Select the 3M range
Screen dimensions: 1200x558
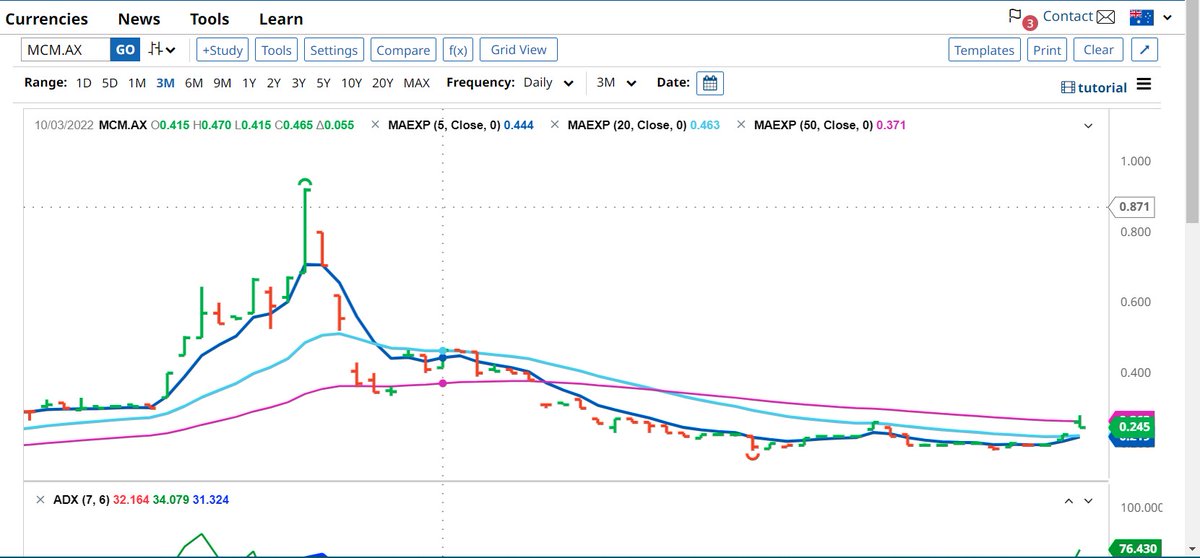pos(166,83)
